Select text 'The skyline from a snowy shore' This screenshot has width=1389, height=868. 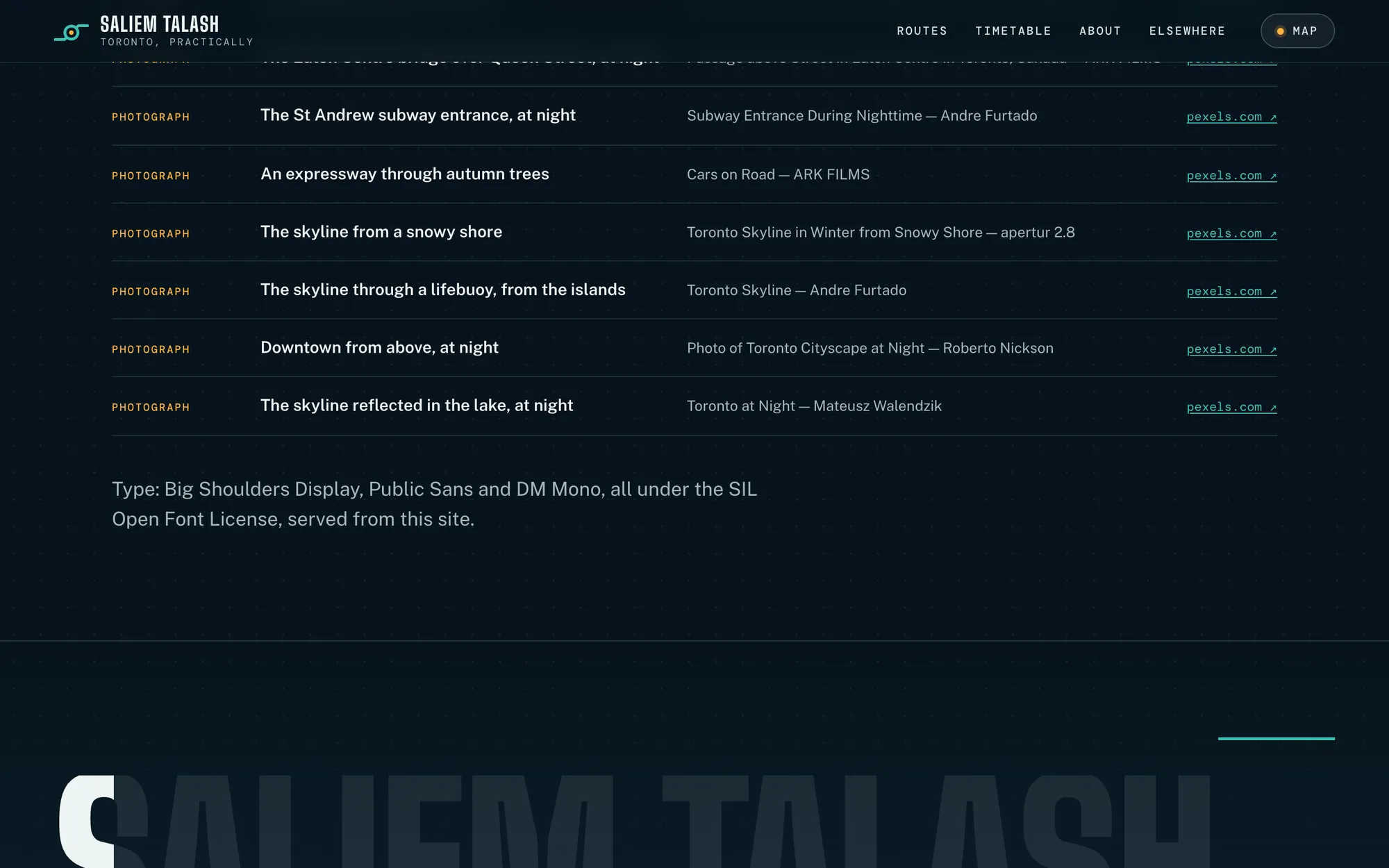(x=381, y=232)
